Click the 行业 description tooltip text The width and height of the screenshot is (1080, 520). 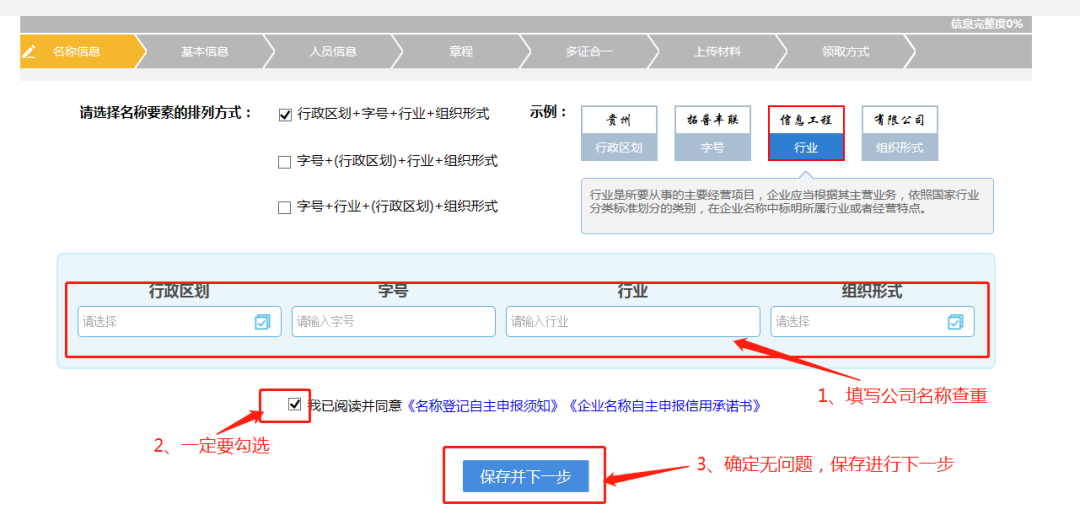(x=786, y=202)
